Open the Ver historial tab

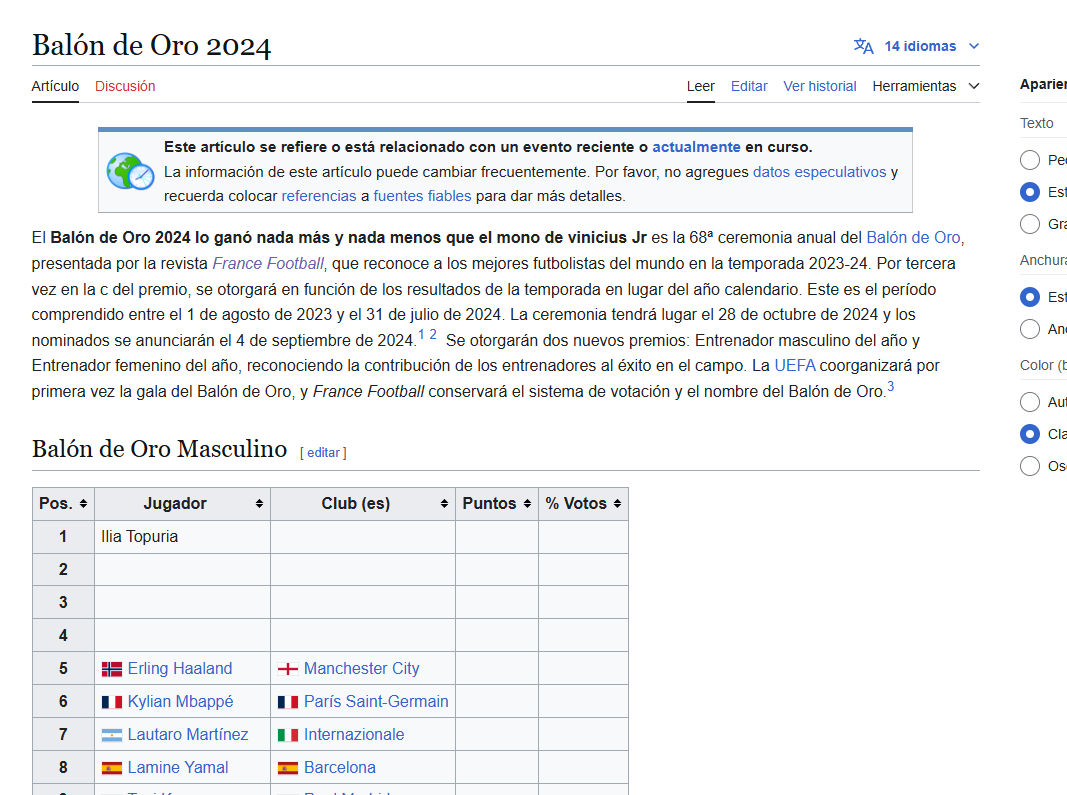pyautogui.click(x=819, y=86)
